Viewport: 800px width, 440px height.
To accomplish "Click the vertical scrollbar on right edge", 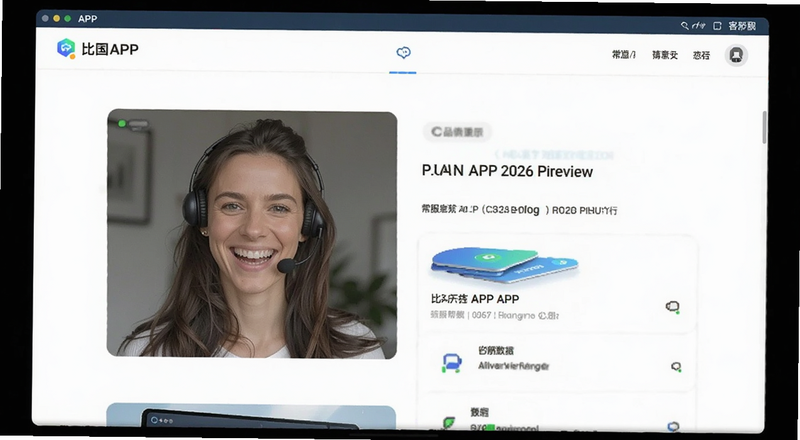I will point(764,127).
